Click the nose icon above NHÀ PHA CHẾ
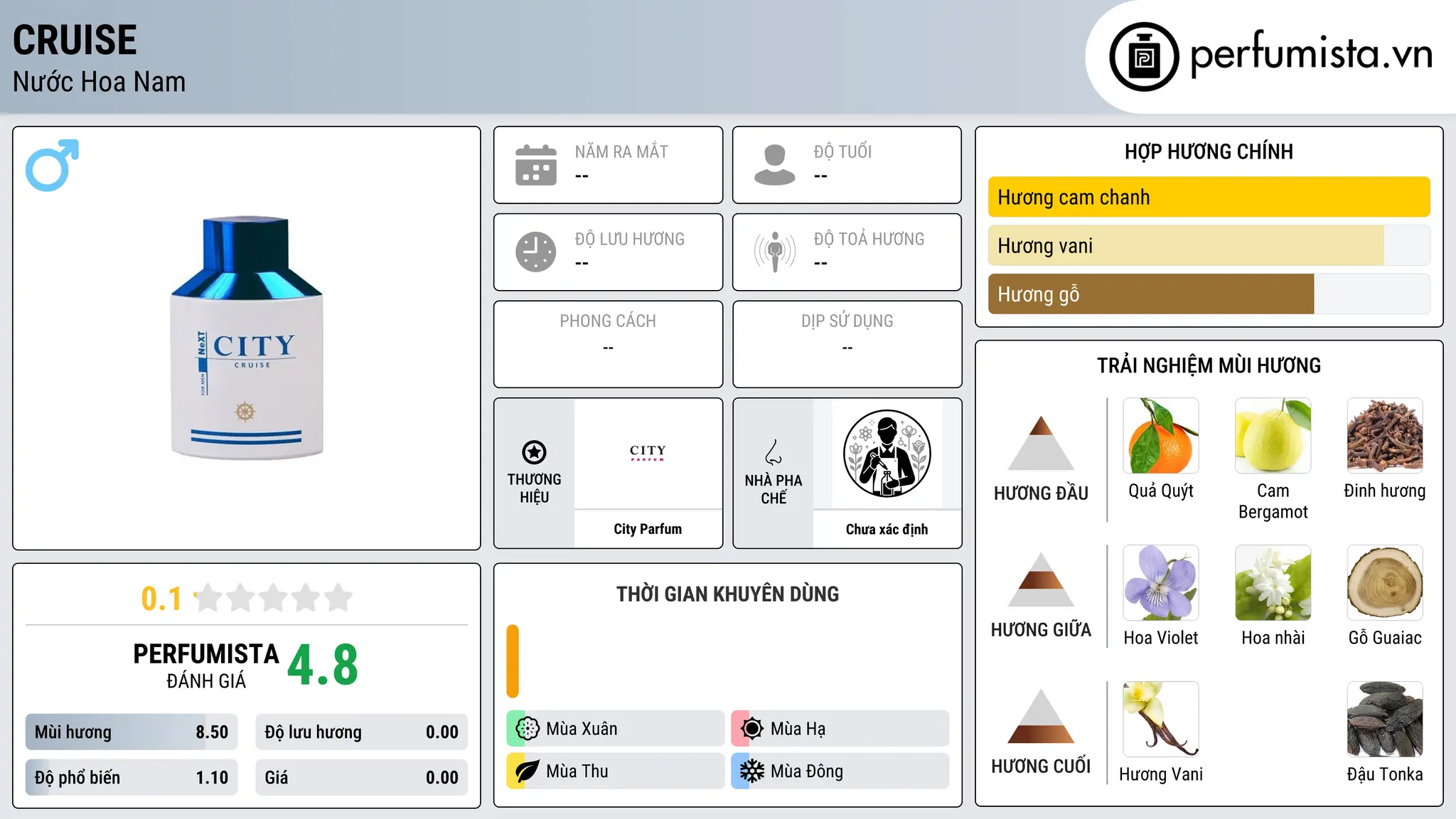 [773, 452]
